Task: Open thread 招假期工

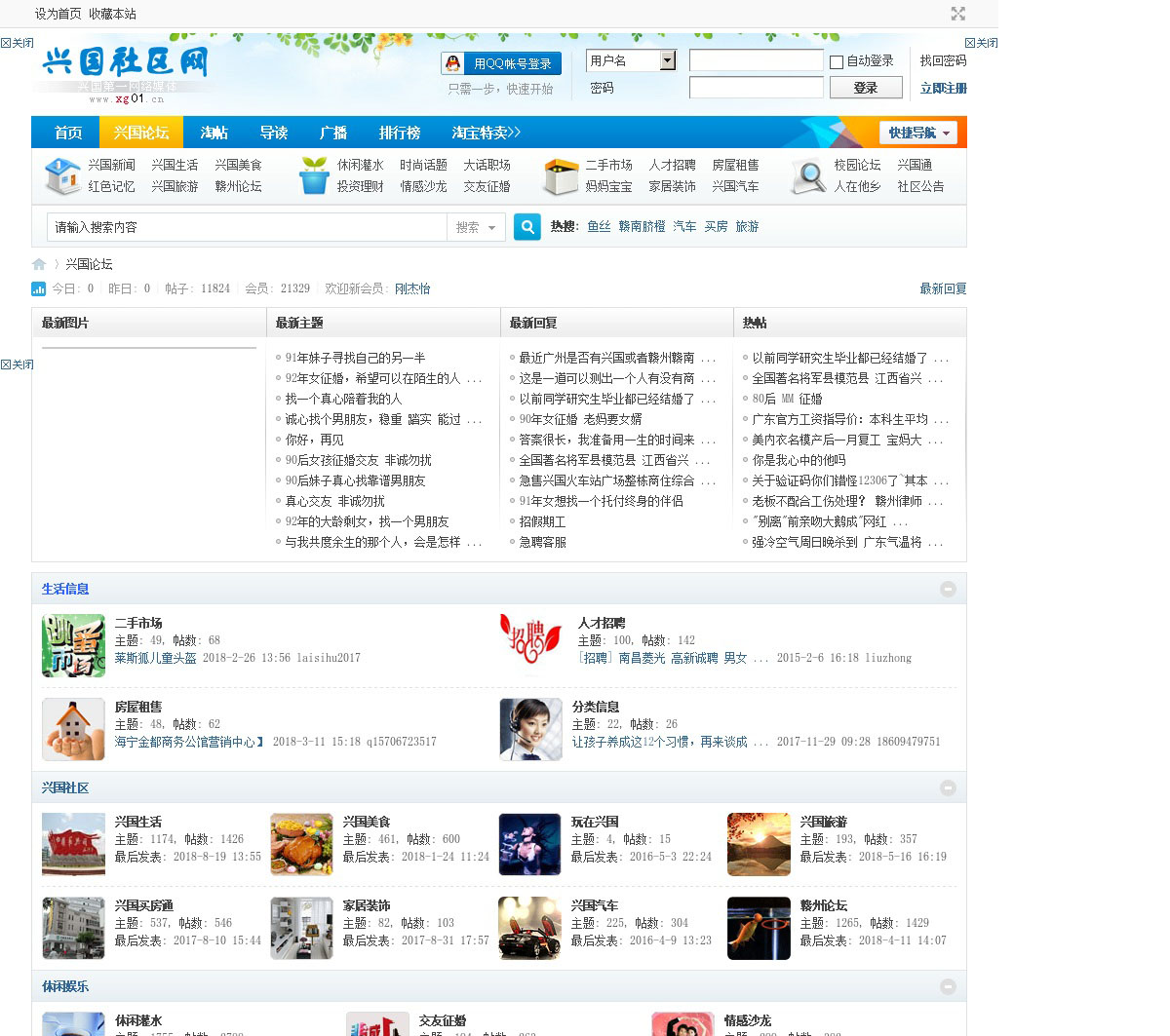Action: coord(542,521)
